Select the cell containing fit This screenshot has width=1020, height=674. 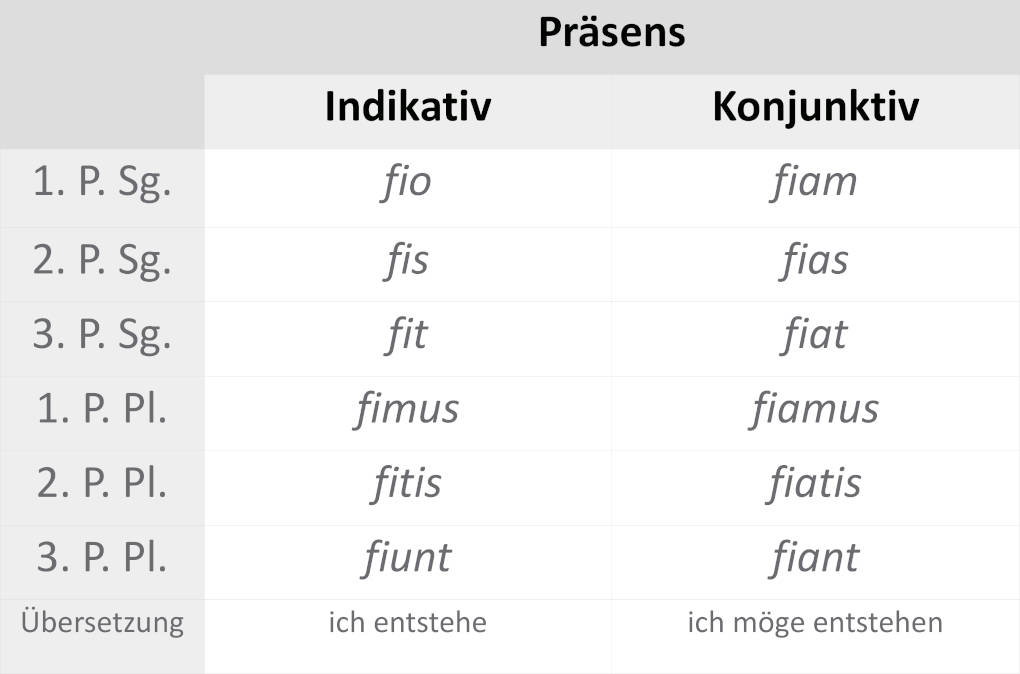click(406, 335)
